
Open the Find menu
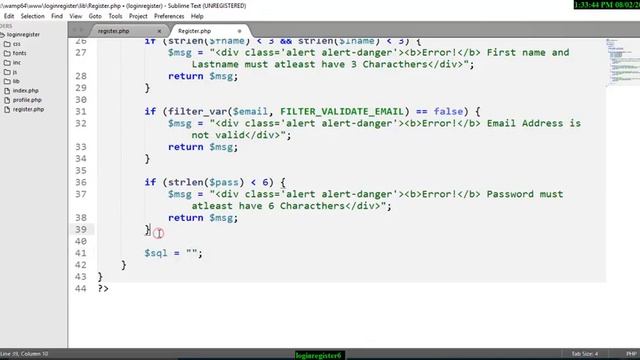tap(57, 16)
